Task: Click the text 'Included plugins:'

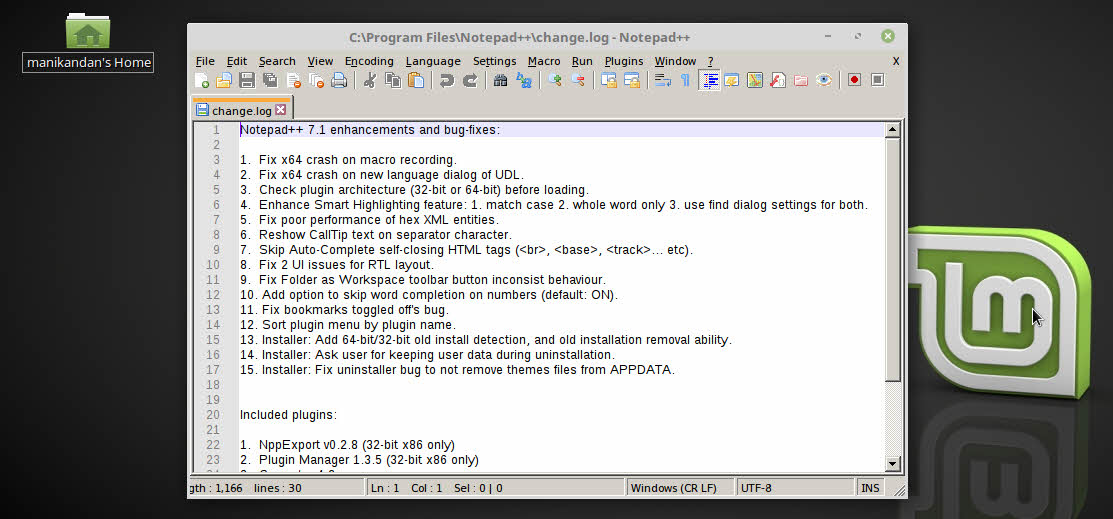Action: tap(288, 415)
